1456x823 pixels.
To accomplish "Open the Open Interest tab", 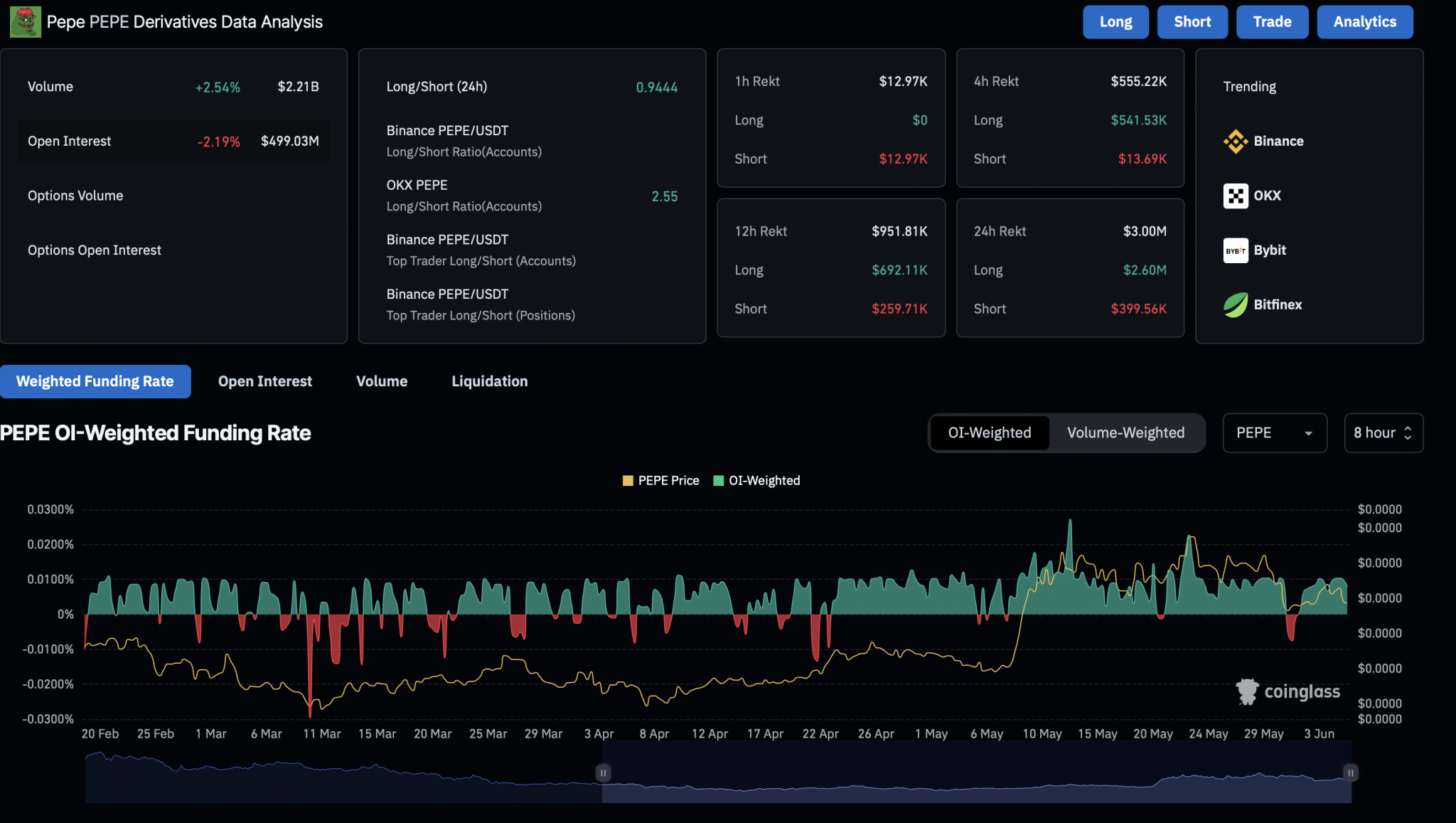I will [264, 381].
